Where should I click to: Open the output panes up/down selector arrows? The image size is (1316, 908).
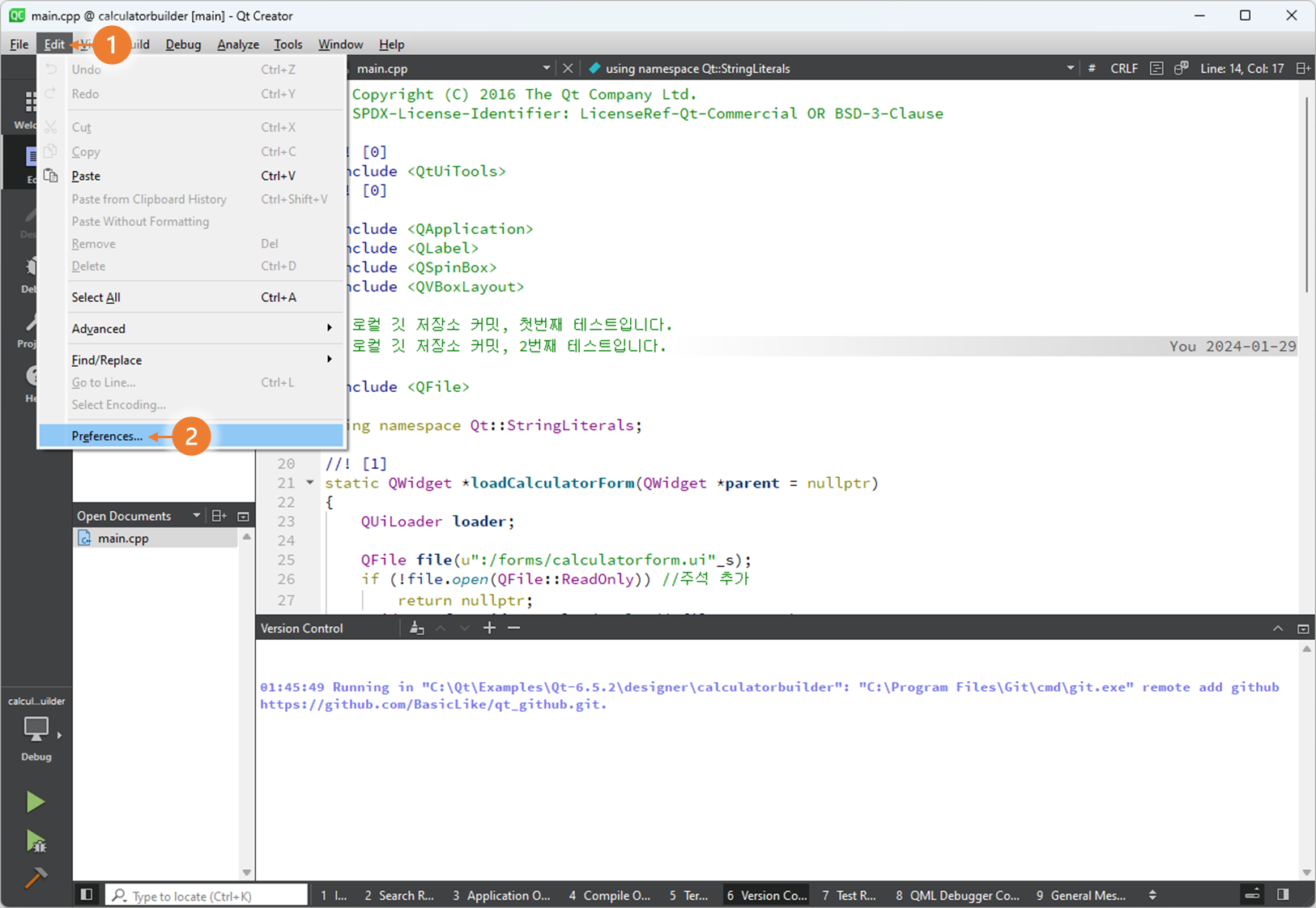point(1152,895)
